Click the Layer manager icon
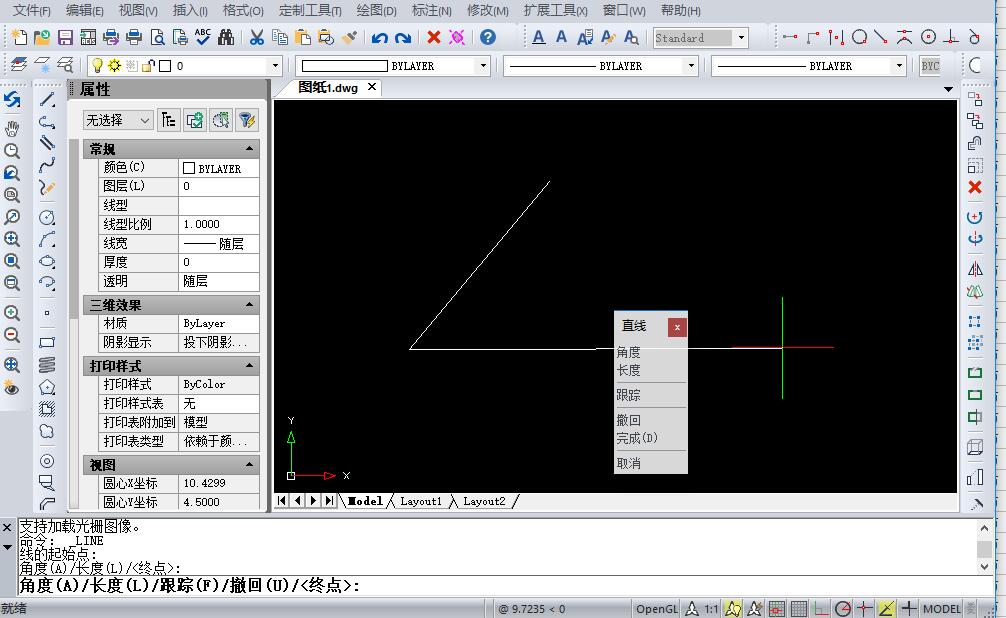The width and height of the screenshot is (1006, 618). point(19,65)
